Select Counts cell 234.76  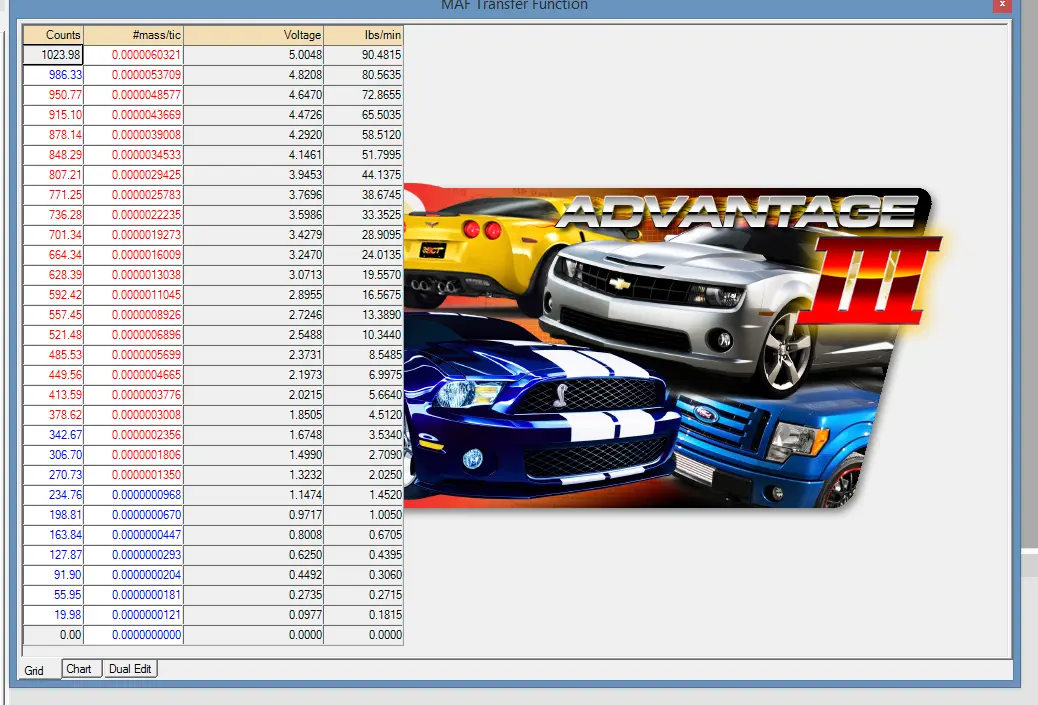tap(53, 494)
